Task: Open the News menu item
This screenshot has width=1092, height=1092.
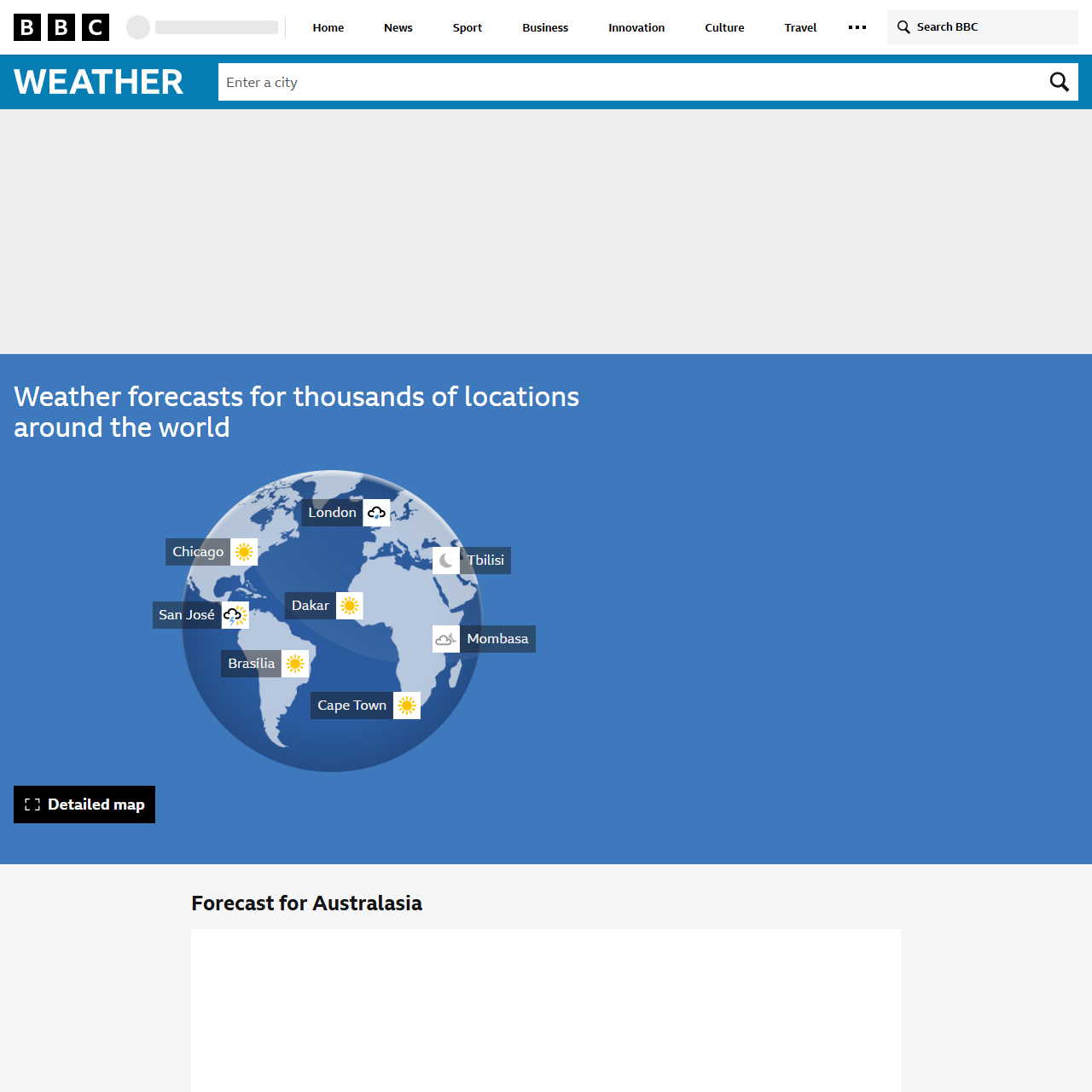Action: (x=398, y=27)
